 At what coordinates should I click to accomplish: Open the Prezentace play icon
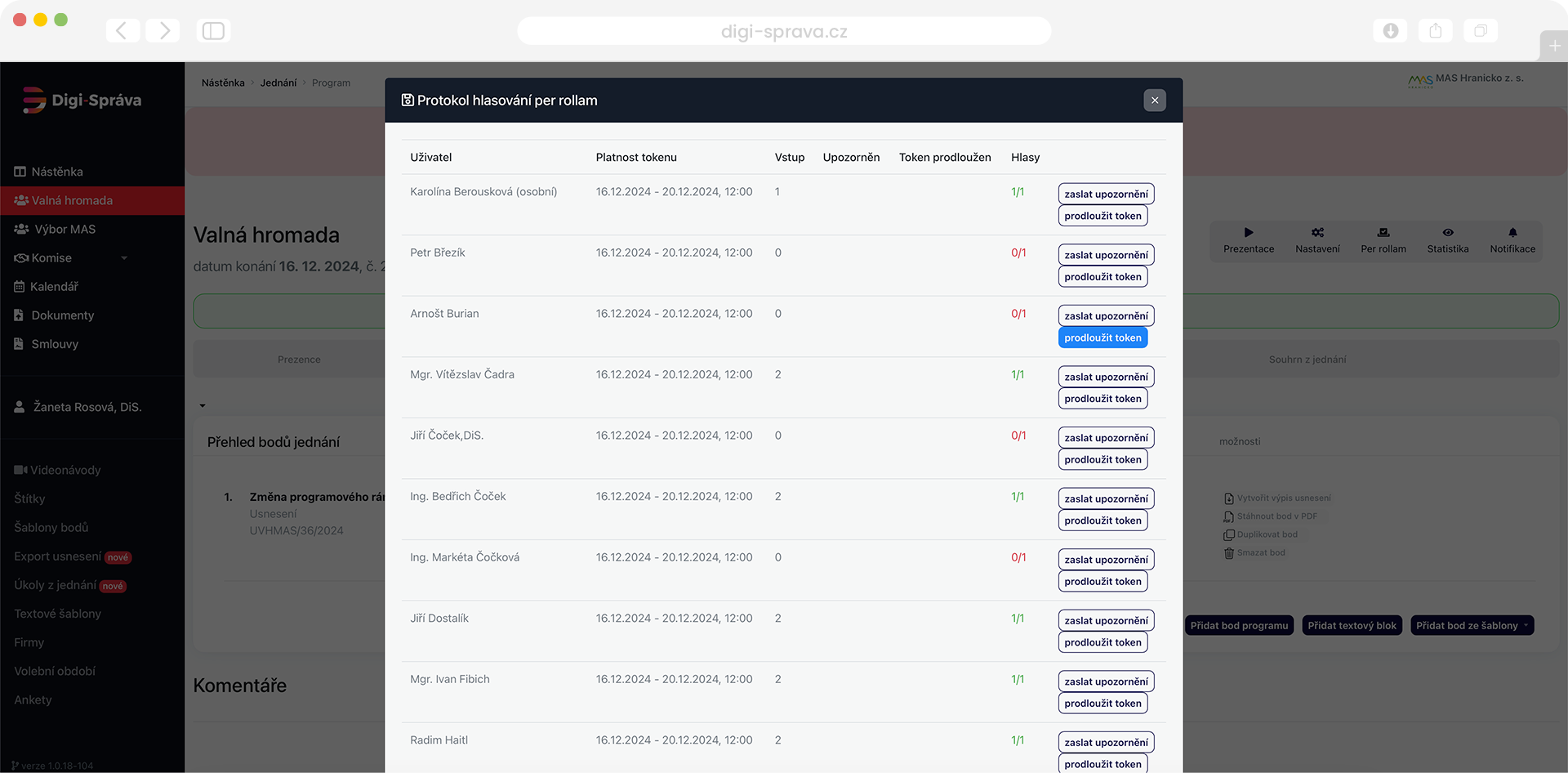[1248, 233]
